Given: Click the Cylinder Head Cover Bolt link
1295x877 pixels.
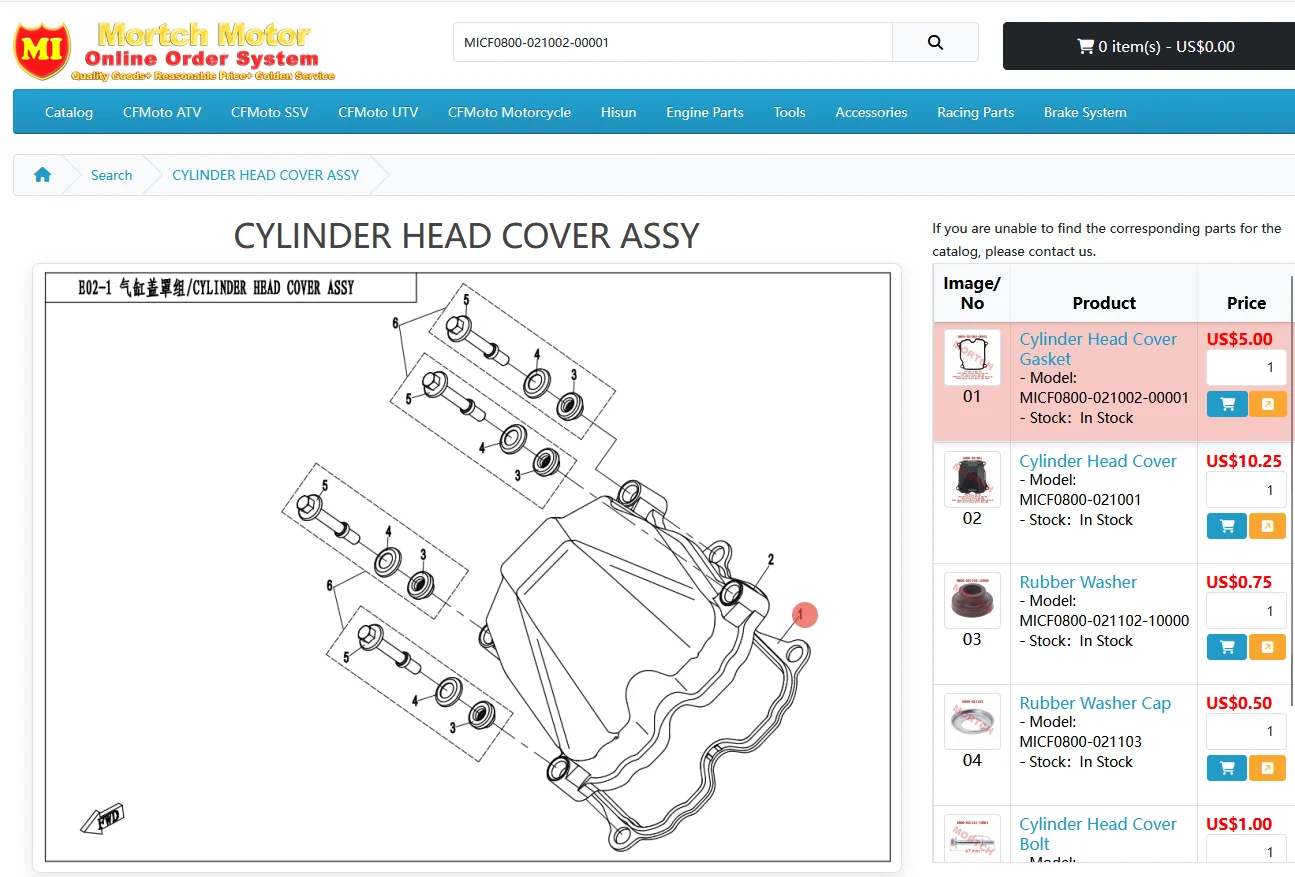Looking at the screenshot, I should tap(1098, 834).
